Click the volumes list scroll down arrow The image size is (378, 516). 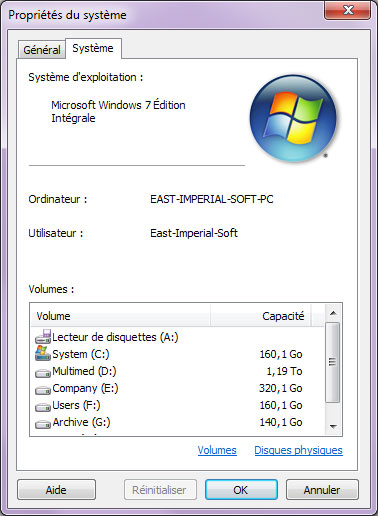coord(333,426)
